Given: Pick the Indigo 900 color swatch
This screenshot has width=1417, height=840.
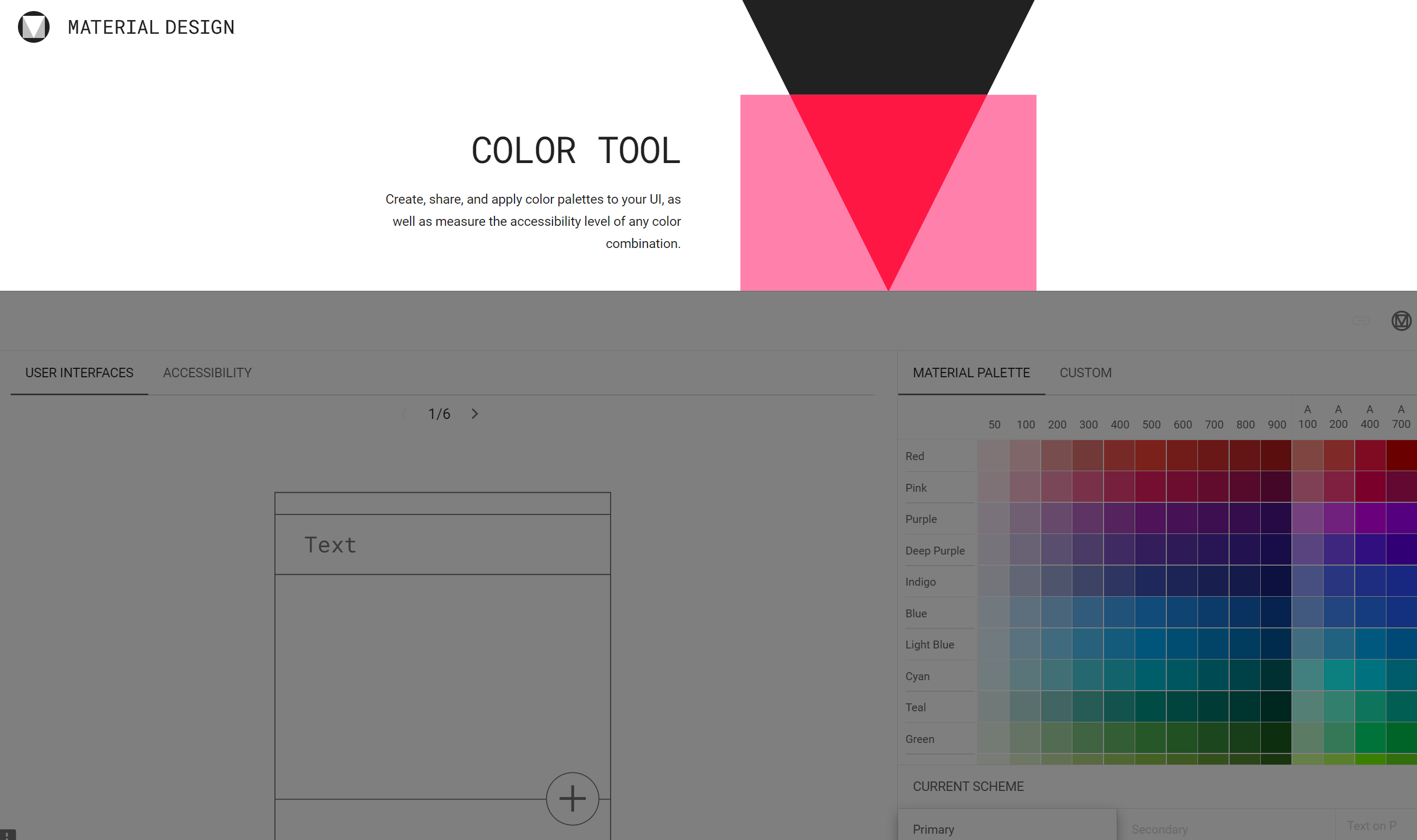Looking at the screenshot, I should tap(1276, 581).
